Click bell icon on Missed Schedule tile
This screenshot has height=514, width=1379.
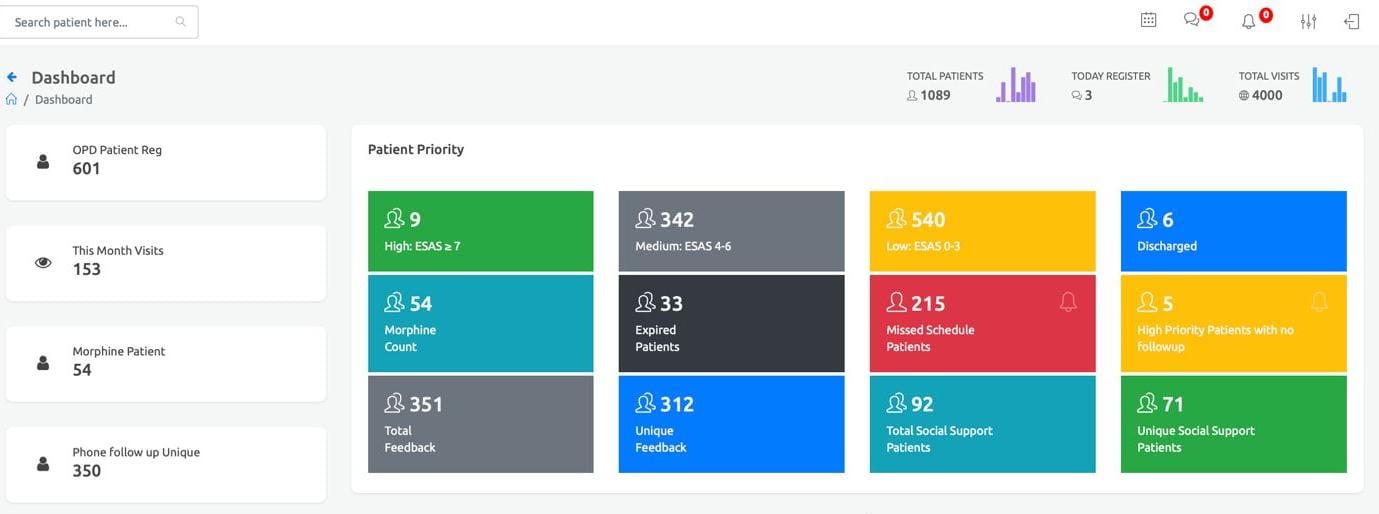1068,301
